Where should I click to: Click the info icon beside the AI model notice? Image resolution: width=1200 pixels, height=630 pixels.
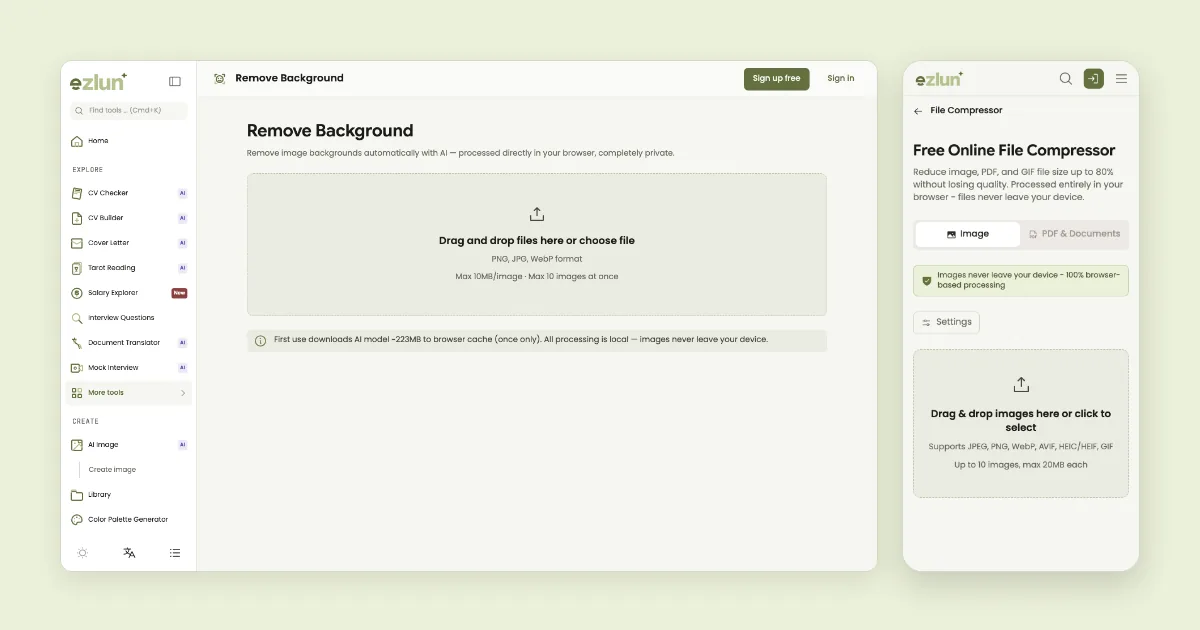pyautogui.click(x=261, y=341)
